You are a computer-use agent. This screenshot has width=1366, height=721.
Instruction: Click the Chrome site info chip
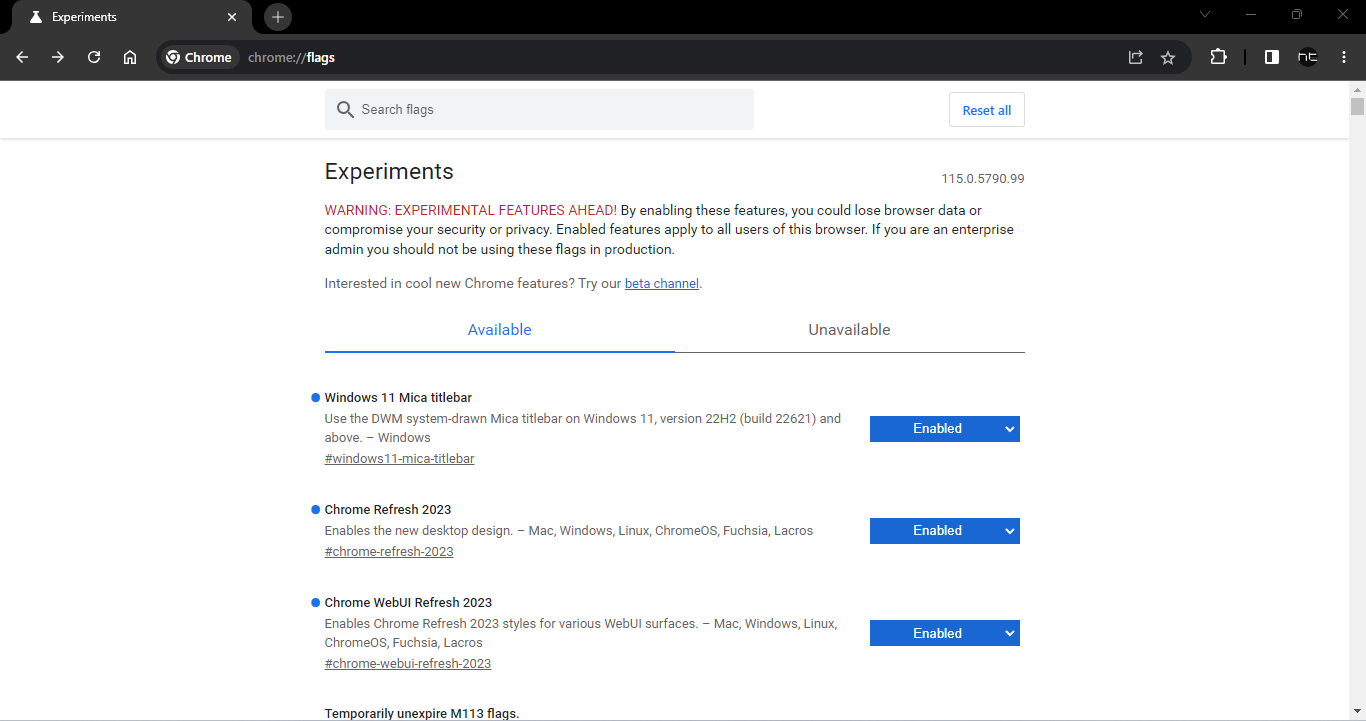199,57
